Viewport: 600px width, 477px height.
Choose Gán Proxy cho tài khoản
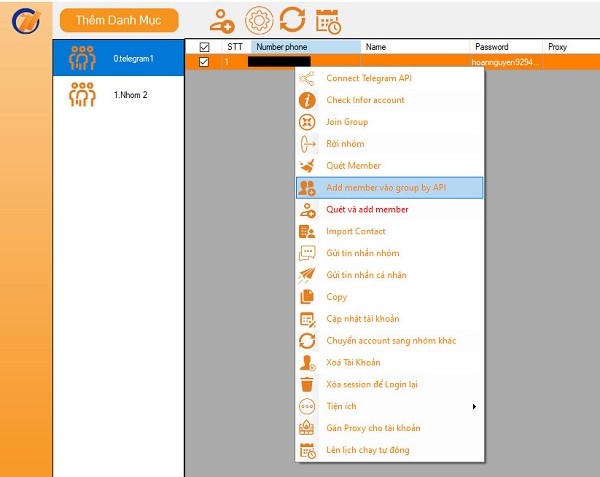(390, 428)
